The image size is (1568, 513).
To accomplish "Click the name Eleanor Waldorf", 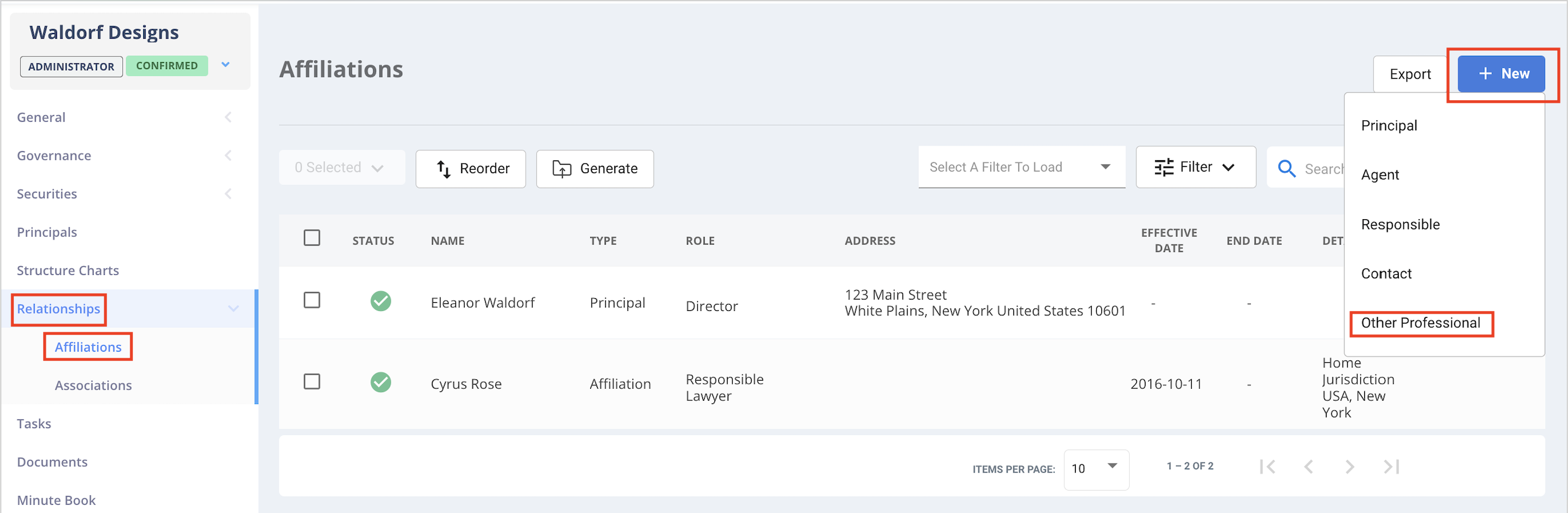I will [x=483, y=303].
